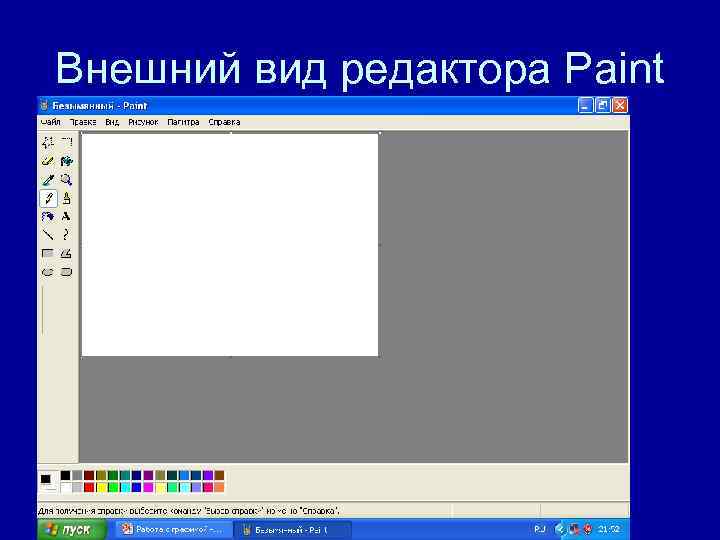
Task: Open the Вид menu
Action: pyautogui.click(x=112, y=122)
